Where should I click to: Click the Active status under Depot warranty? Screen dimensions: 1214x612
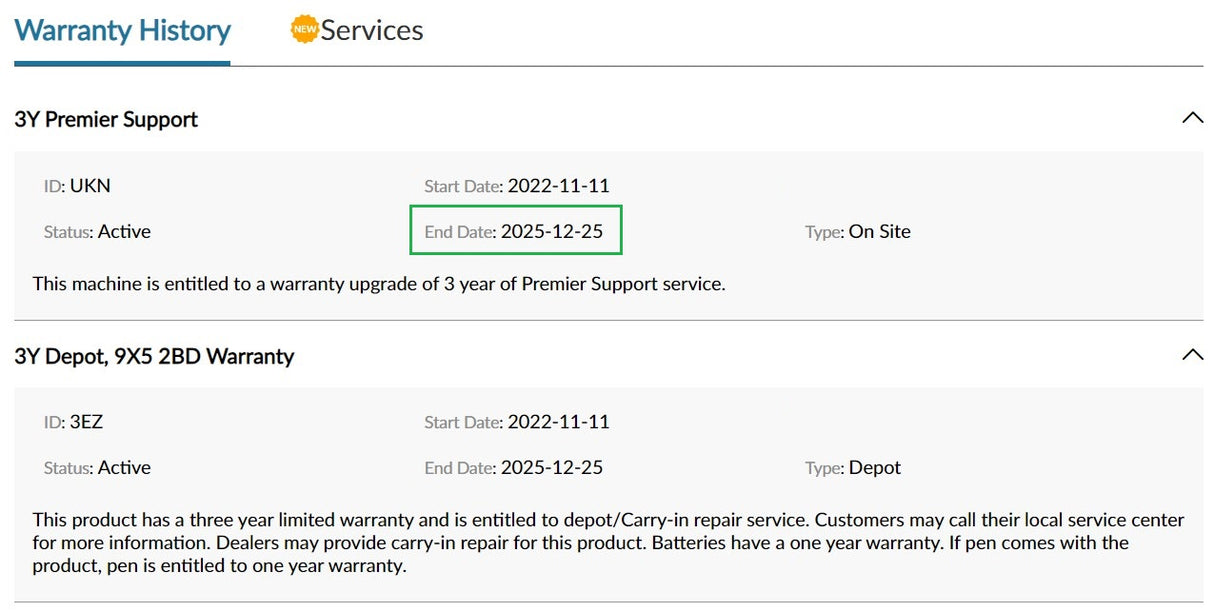click(124, 468)
